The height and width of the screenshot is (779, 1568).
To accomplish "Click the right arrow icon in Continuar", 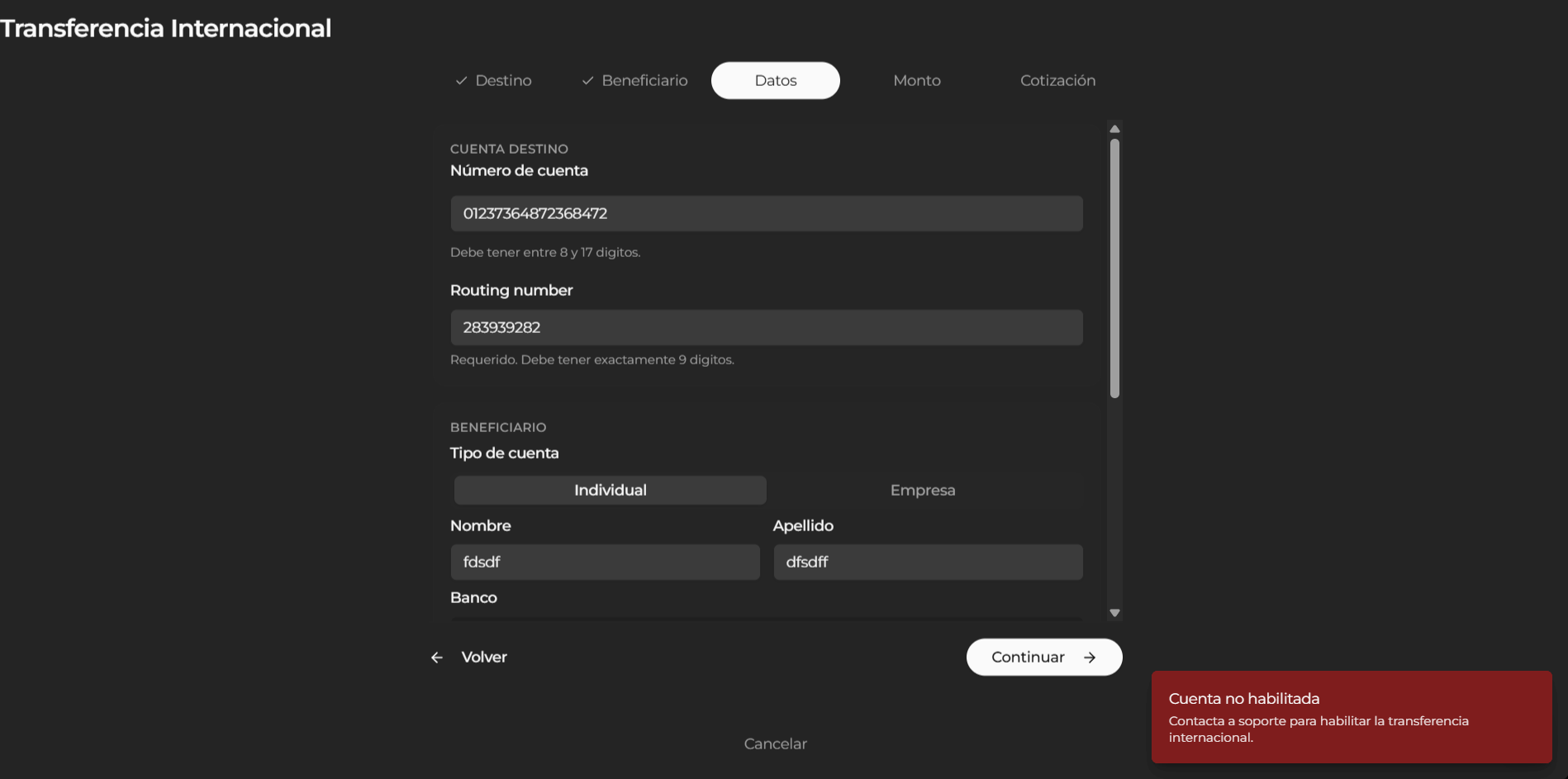I will pos(1090,658).
